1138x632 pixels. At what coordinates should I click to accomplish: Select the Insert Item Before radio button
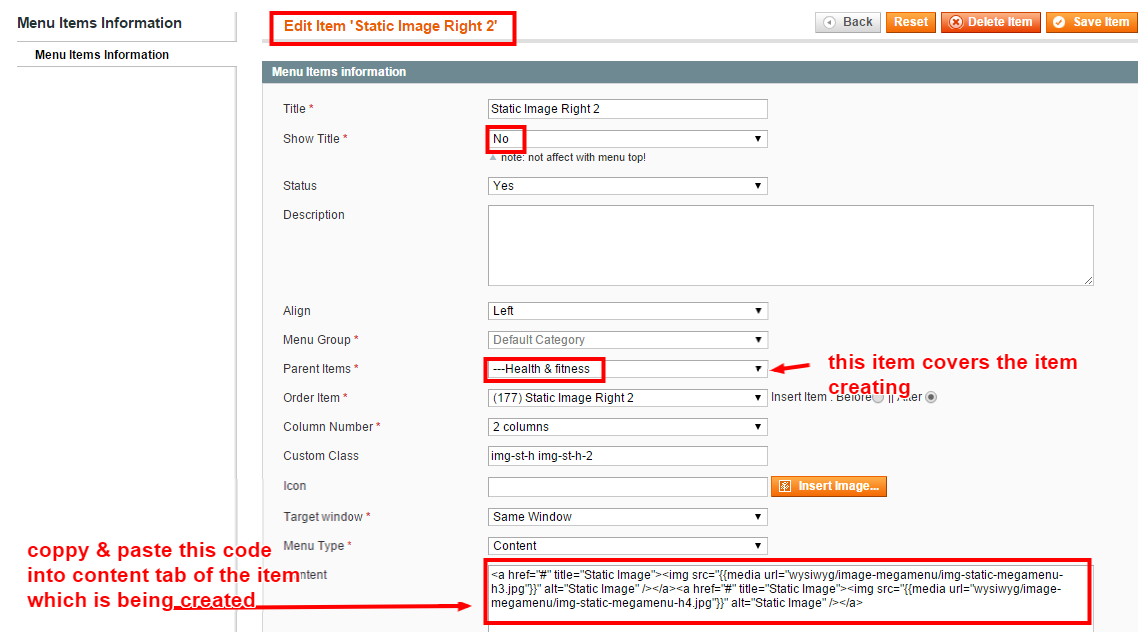click(878, 397)
